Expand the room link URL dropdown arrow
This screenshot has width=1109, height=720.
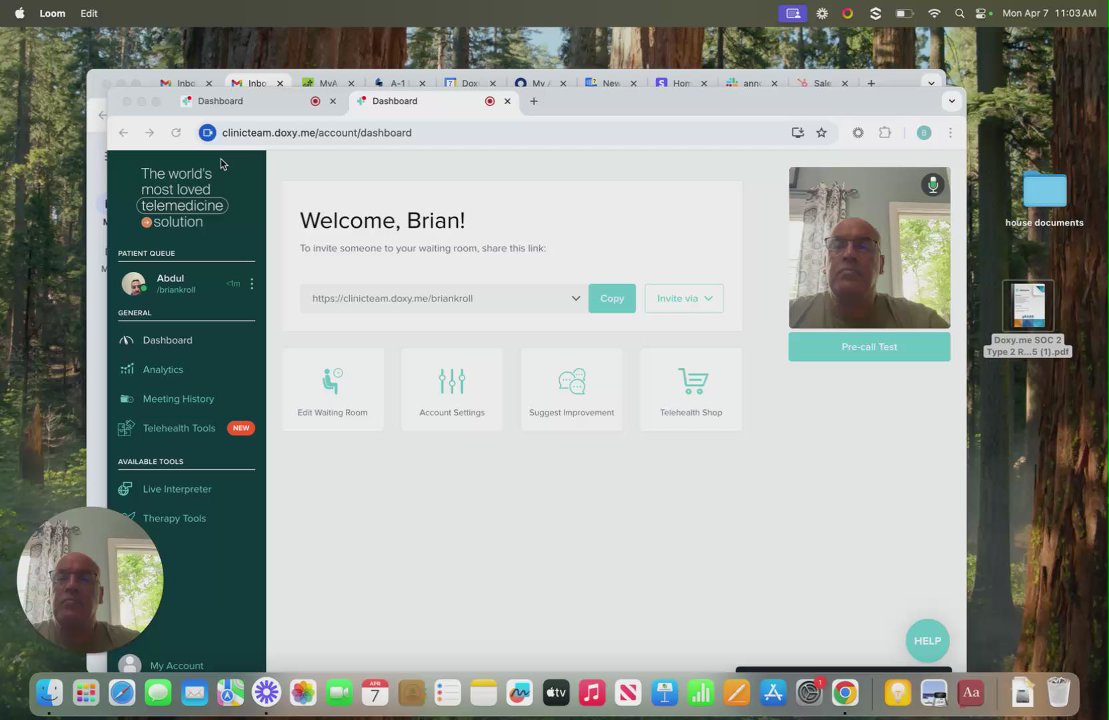(576, 298)
